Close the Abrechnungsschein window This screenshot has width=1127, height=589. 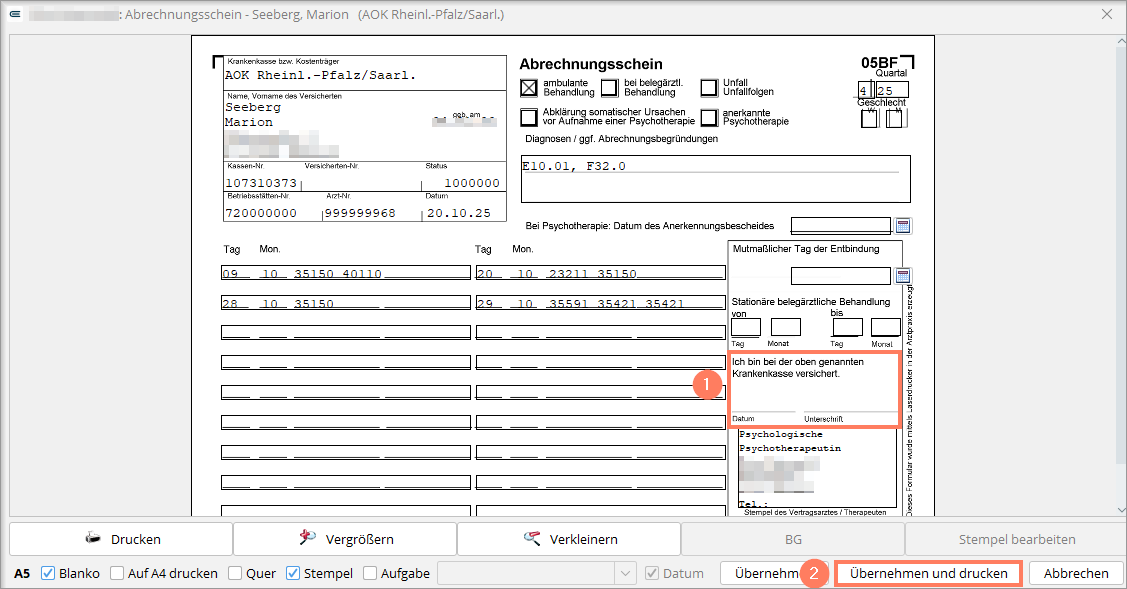pos(1107,14)
